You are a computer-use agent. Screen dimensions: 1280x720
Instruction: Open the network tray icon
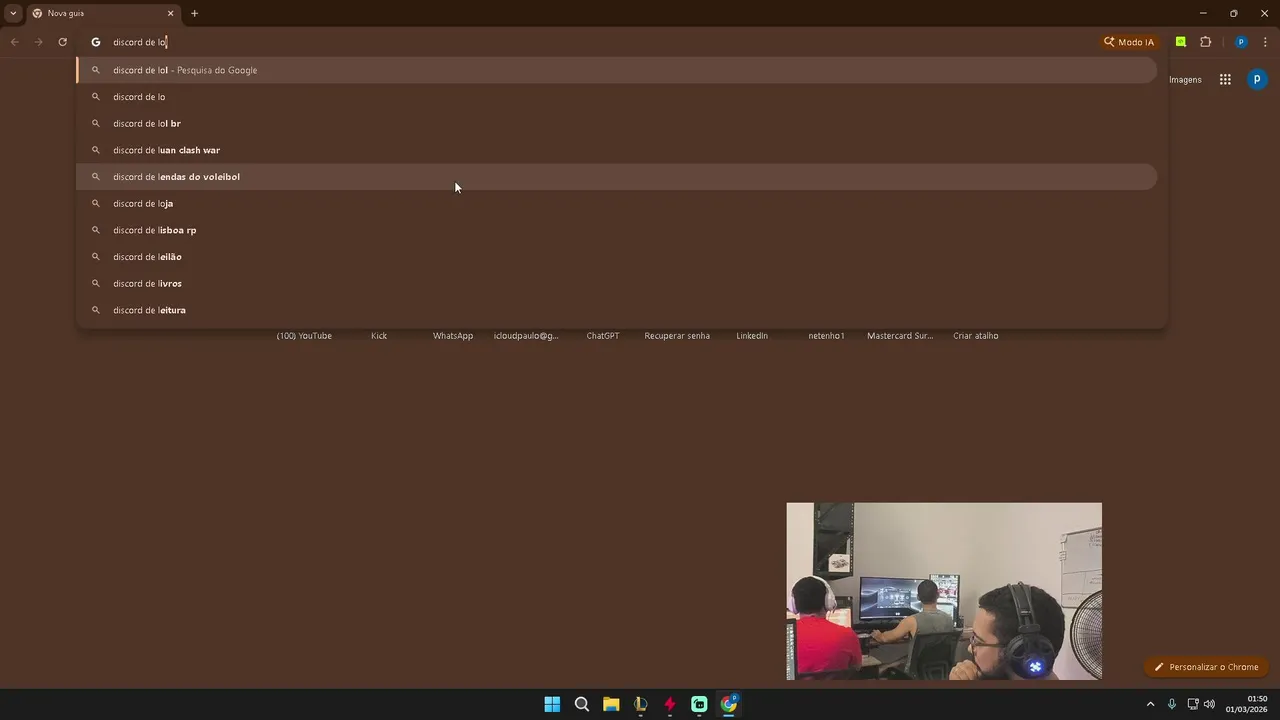coord(1193,704)
